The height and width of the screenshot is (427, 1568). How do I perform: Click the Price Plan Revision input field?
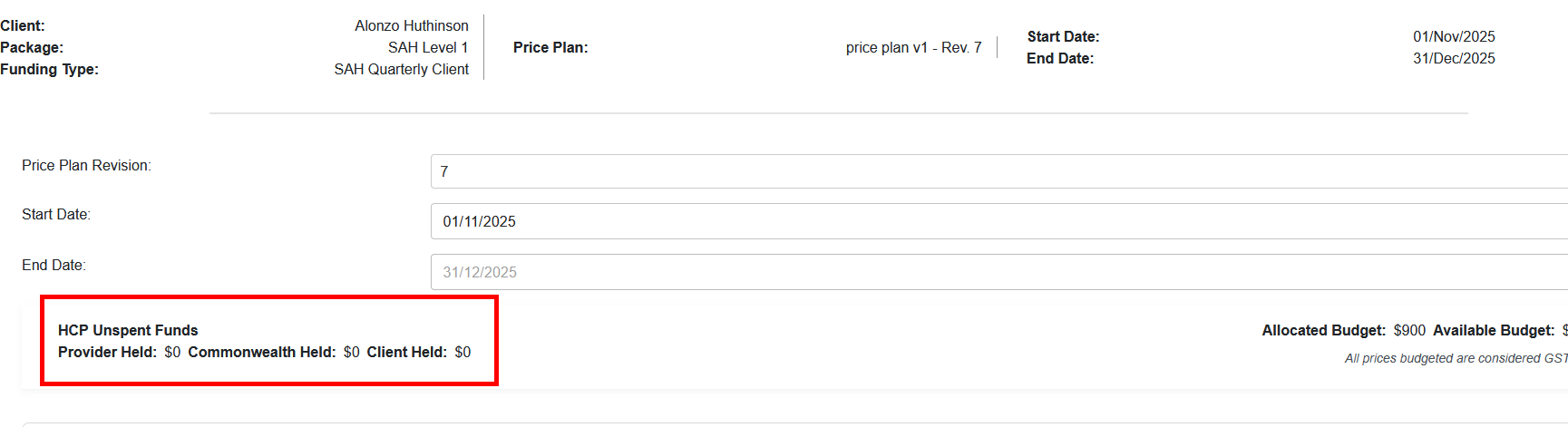click(x=998, y=171)
